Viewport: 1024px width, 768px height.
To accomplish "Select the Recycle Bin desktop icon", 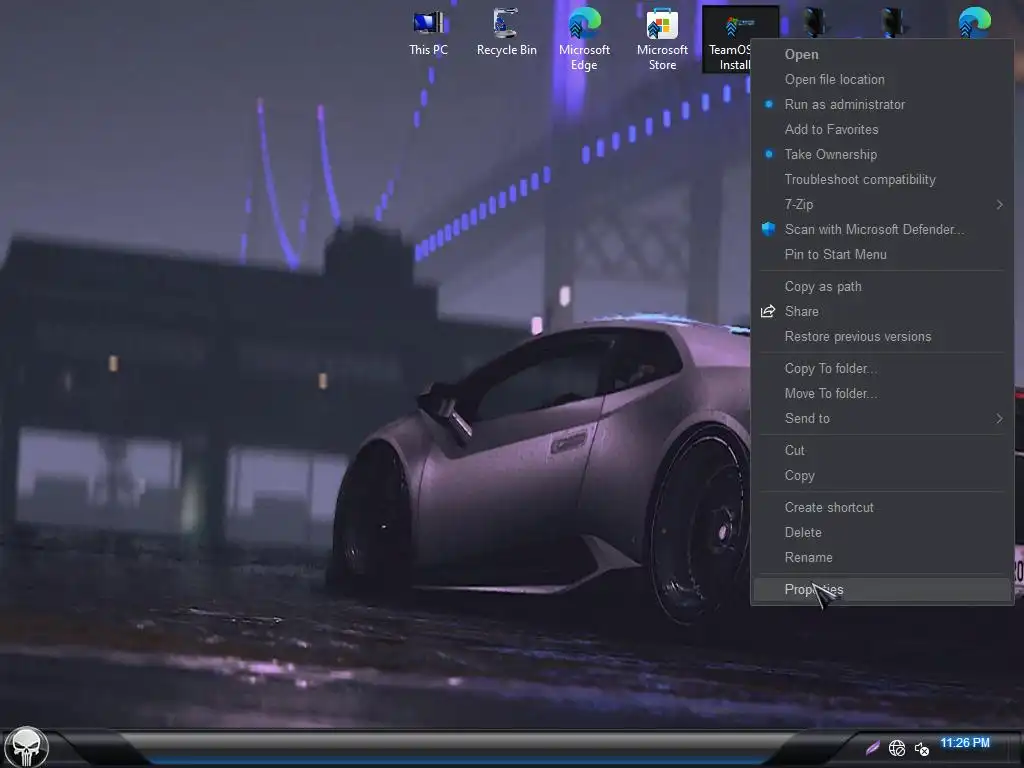I will coord(506,34).
